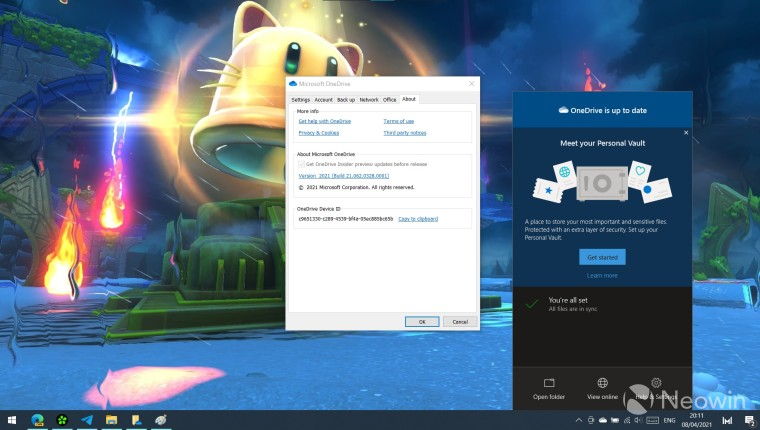This screenshot has width=760, height=430.
Task: Select the About tab
Action: coord(409,99)
